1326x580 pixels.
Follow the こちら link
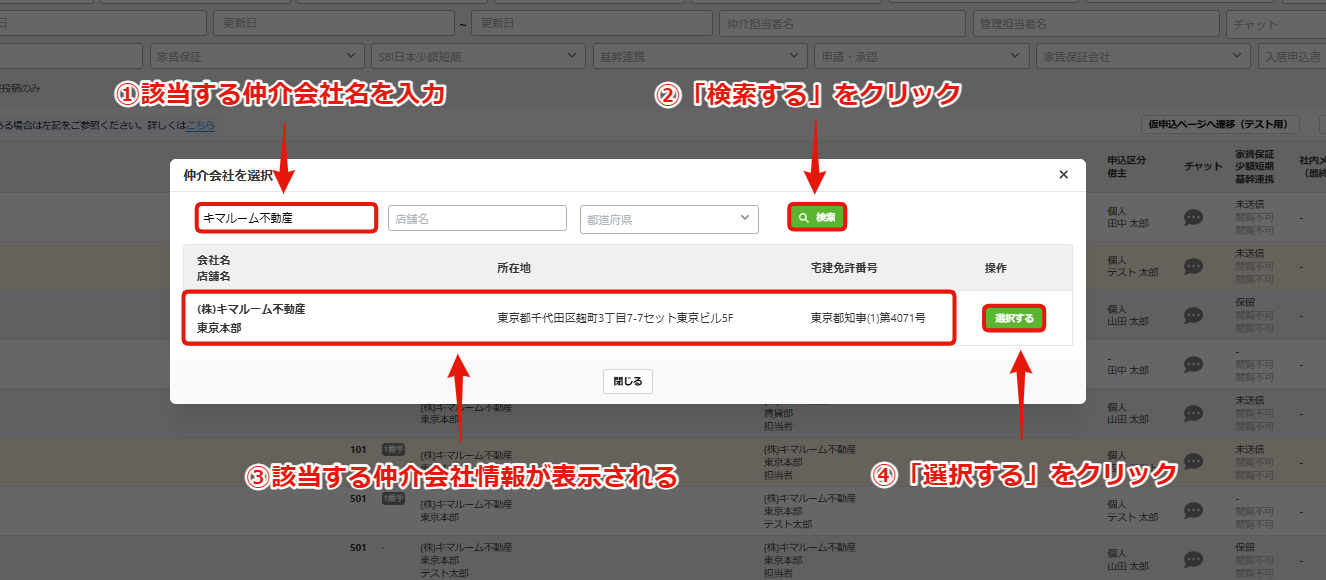[200, 125]
